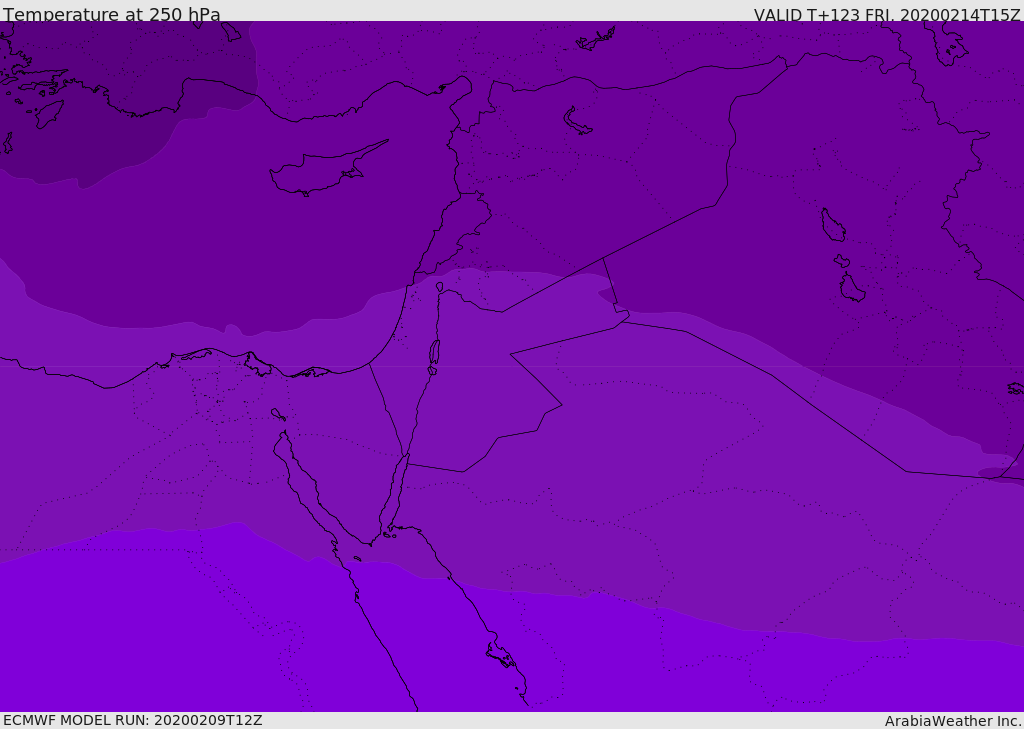
Task: Click the VALID T+123 forecast time label
Action: [886, 15]
